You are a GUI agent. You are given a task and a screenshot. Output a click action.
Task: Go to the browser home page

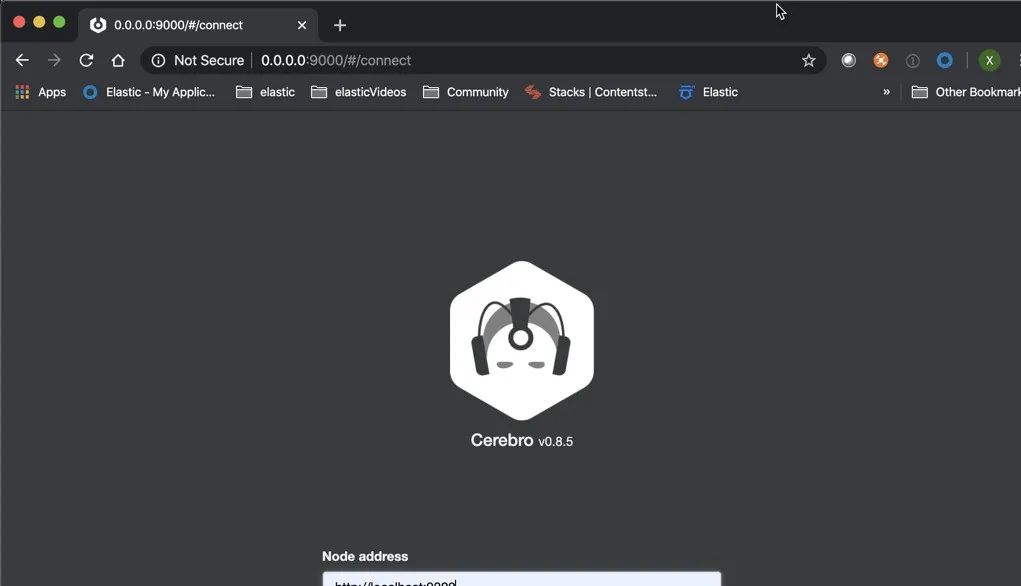(x=118, y=60)
